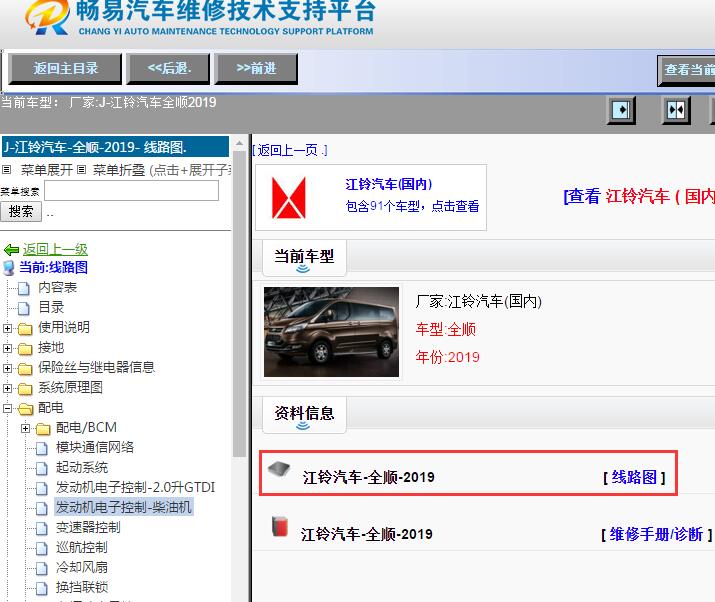
Task: Click the double-arrow split panel icon
Action: point(676,110)
